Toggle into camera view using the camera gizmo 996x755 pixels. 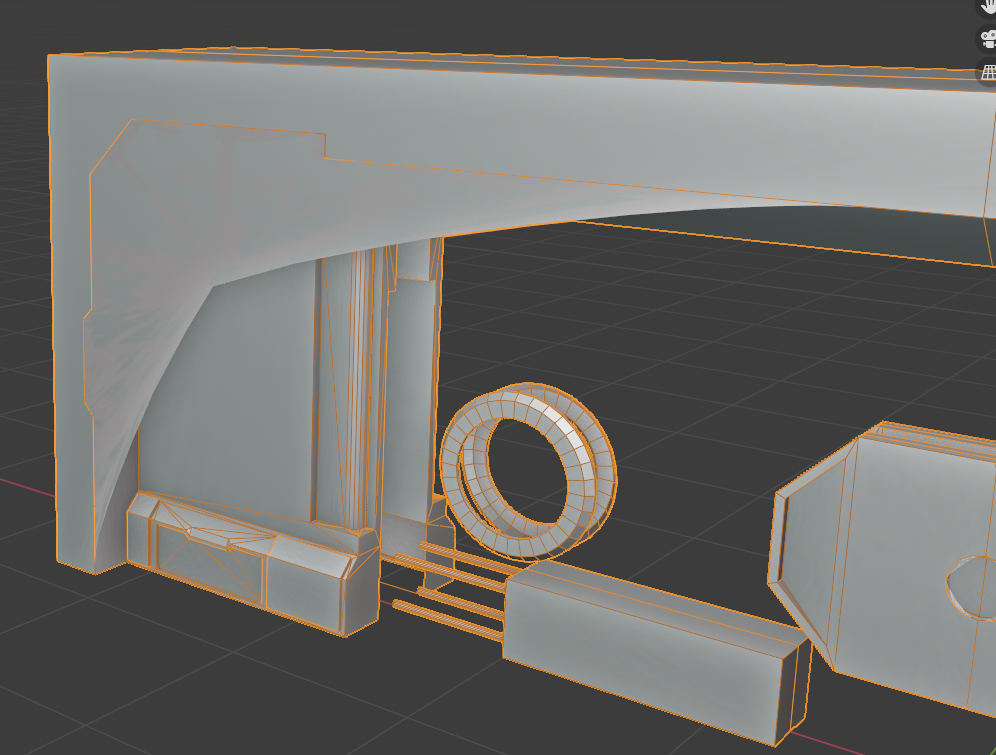[988, 40]
